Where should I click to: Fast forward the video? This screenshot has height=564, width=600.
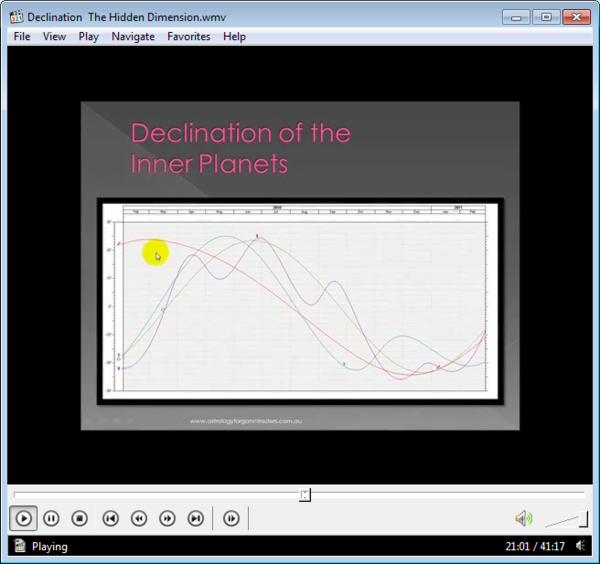[168, 518]
